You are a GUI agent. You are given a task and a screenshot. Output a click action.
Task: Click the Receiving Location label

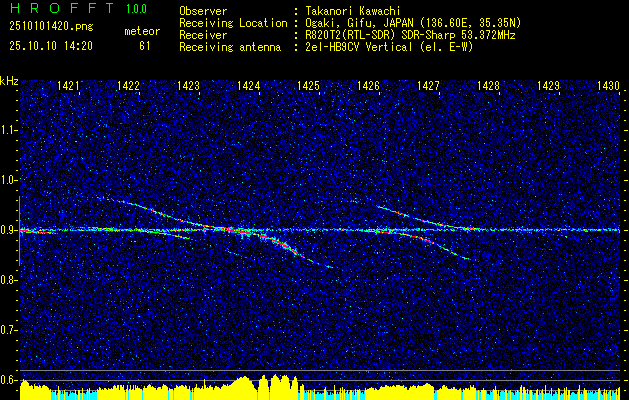(x=233, y=23)
